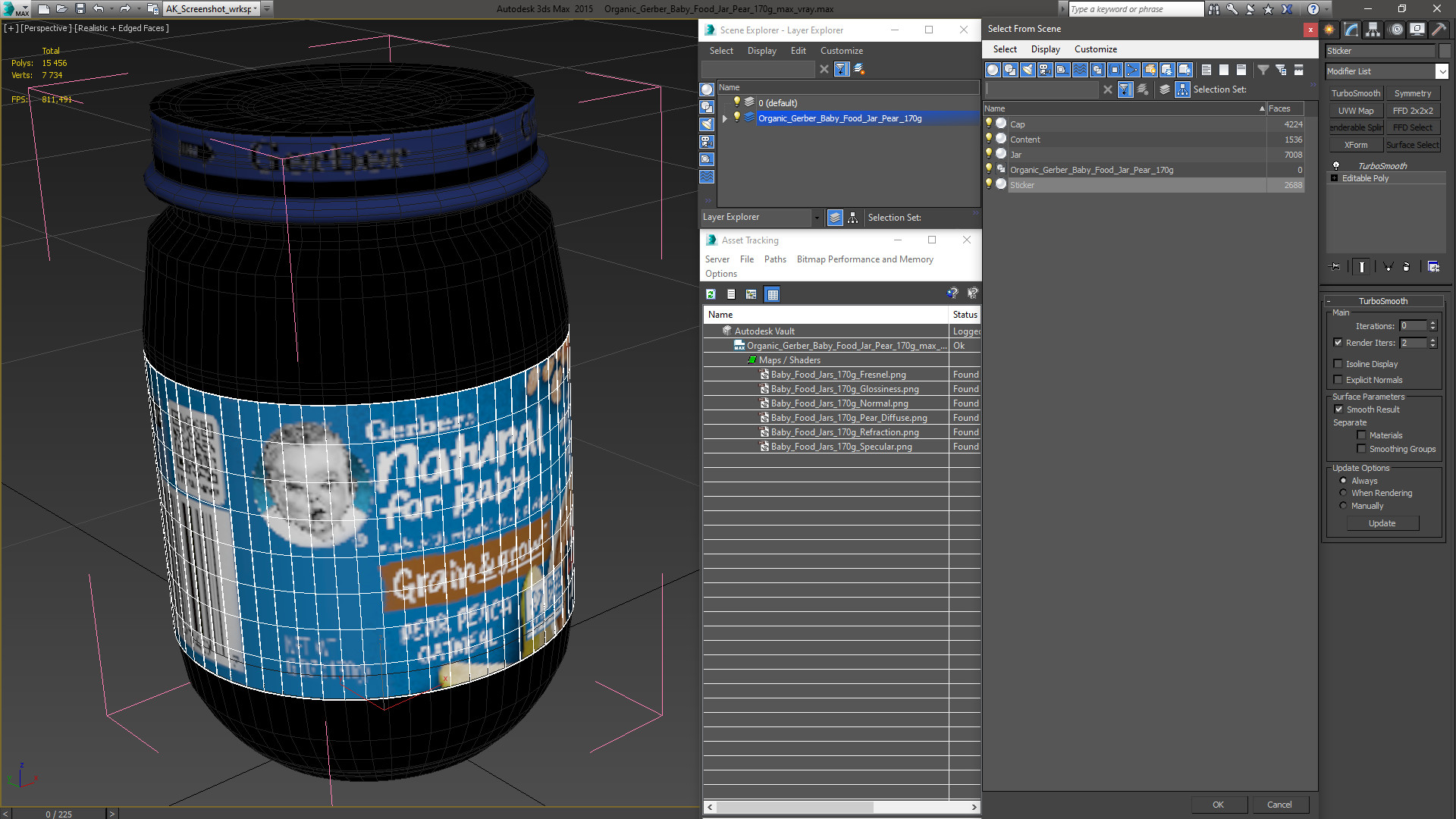Click Create New Layer icon in Scene Explorer
Screen dimensions: 1456x819
click(x=858, y=69)
